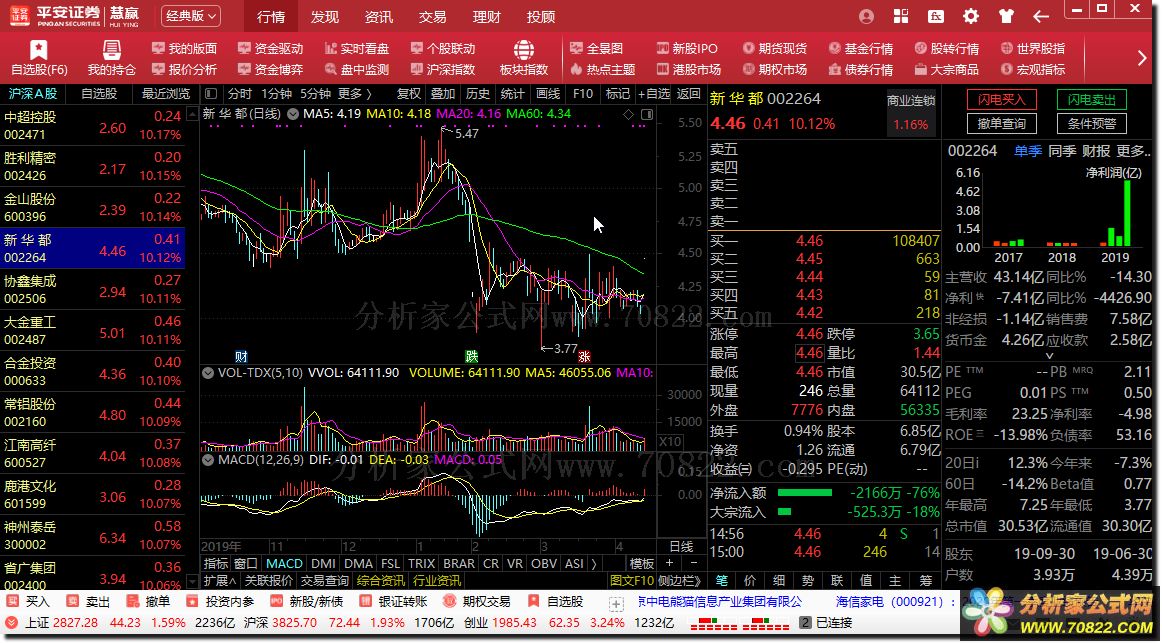Select 神州泰岳 300002 stock row

(x=93, y=536)
